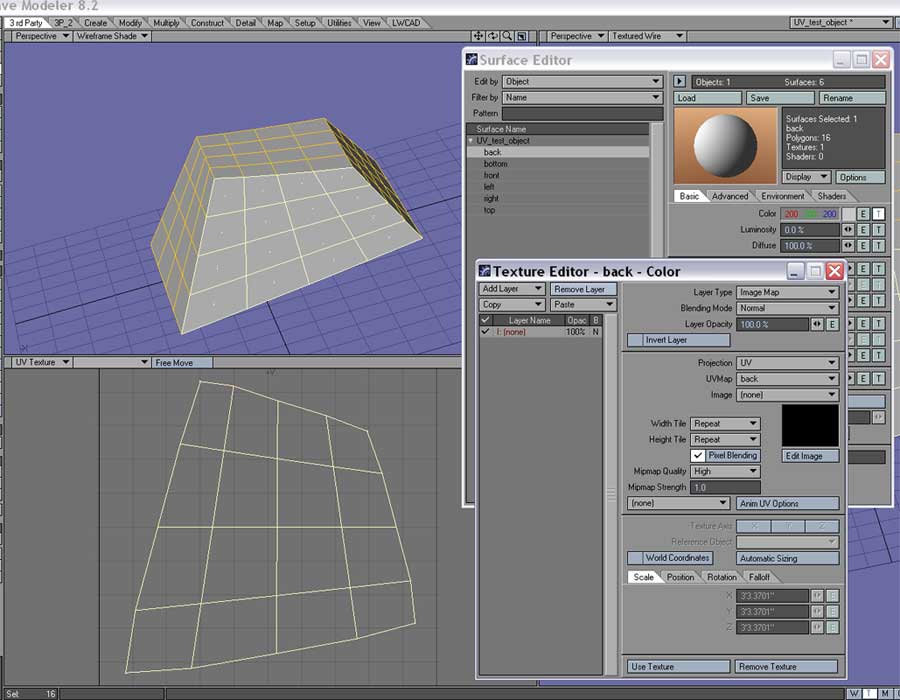Enable the World Coordinates checkbox
The width and height of the screenshot is (900, 700).
tap(635, 558)
